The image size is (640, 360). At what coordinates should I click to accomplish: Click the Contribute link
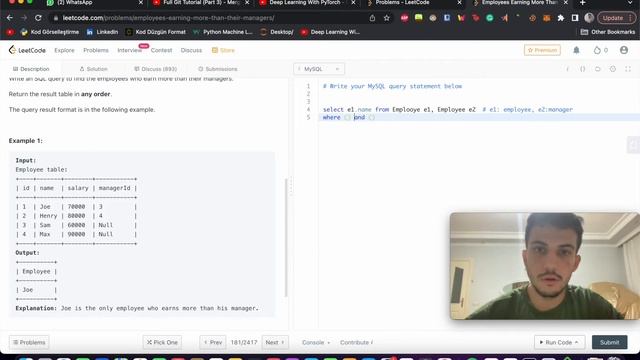[356, 342]
